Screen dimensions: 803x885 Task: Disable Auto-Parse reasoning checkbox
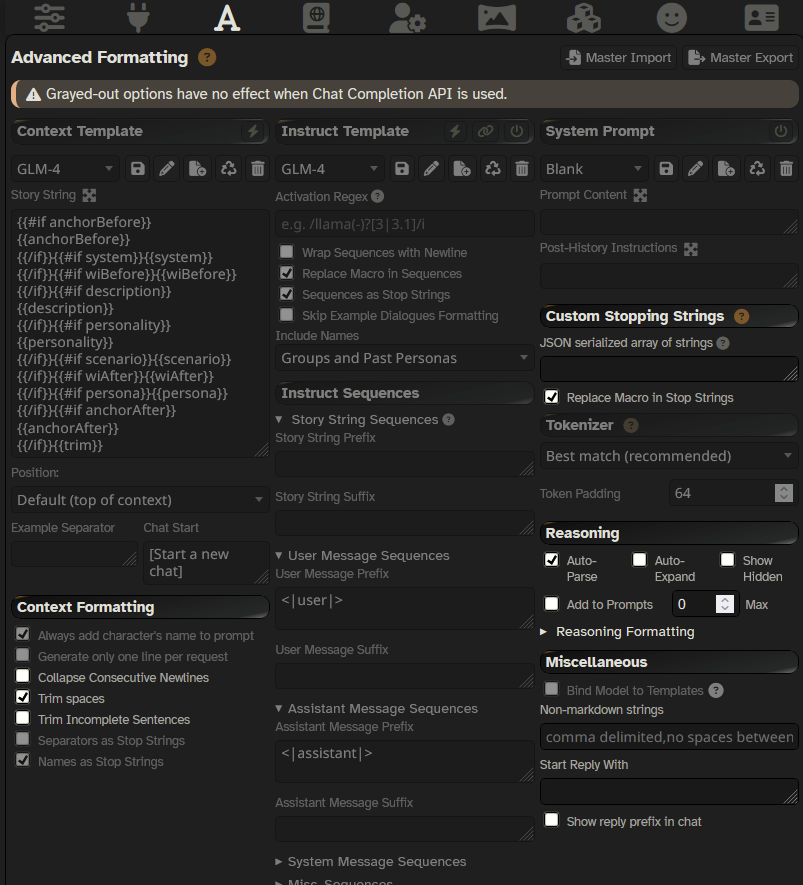point(551,560)
